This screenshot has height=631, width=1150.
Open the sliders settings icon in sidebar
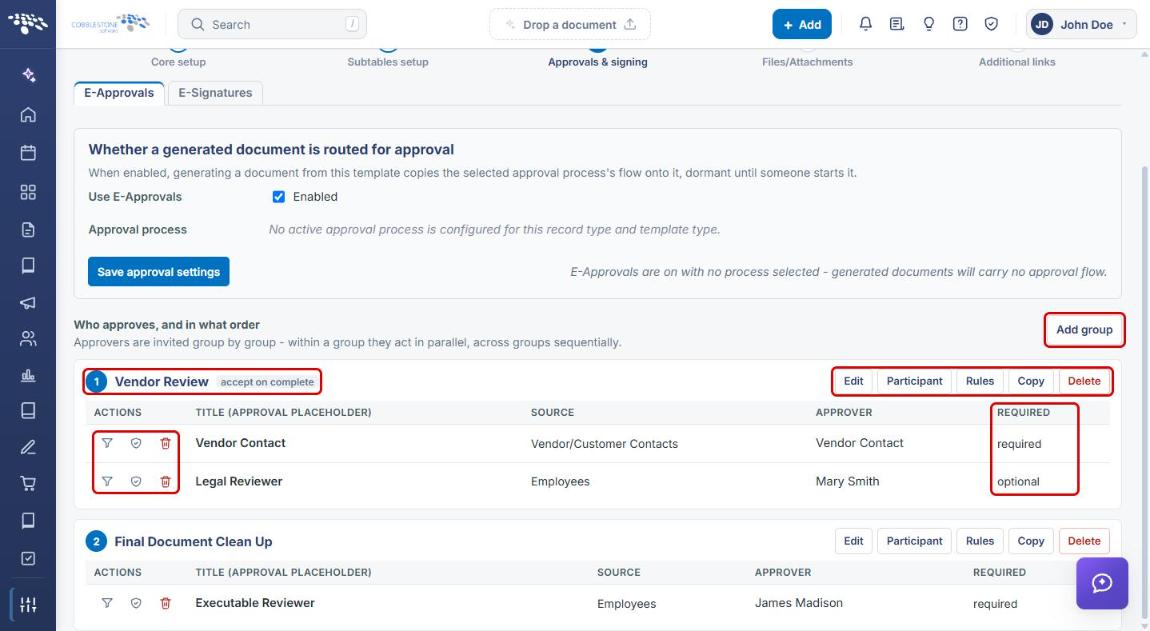(x=28, y=605)
